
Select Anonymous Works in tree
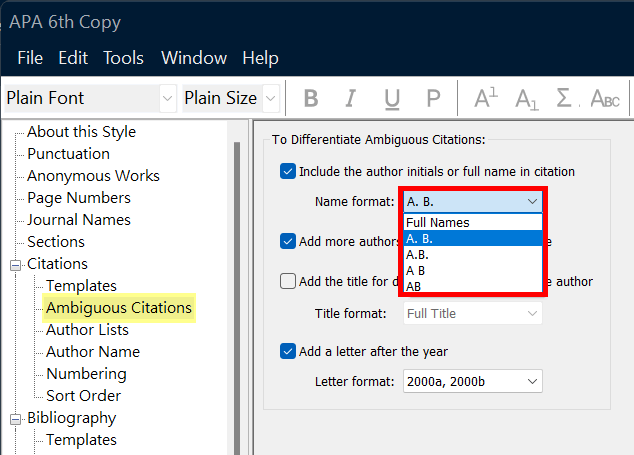tap(93, 176)
